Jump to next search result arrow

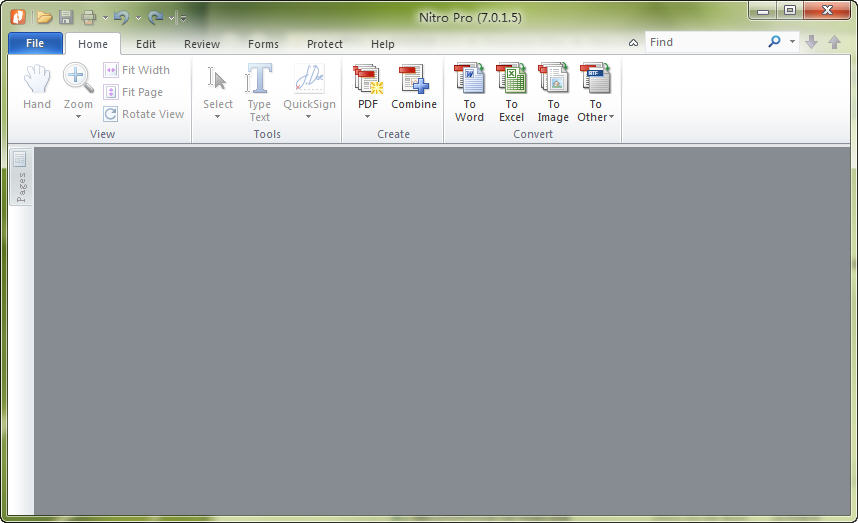pyautogui.click(x=811, y=42)
